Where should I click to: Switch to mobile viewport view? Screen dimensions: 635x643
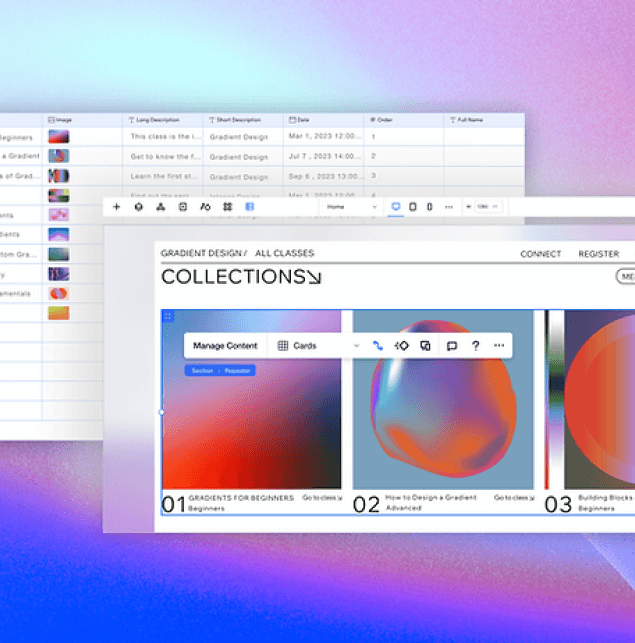[429, 207]
